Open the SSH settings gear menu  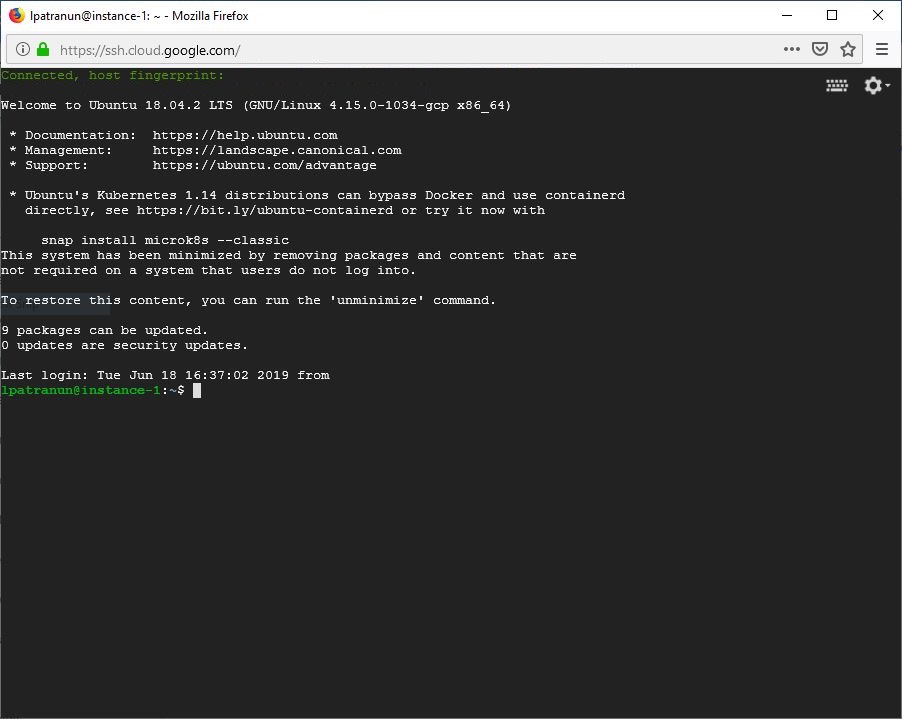(877, 85)
